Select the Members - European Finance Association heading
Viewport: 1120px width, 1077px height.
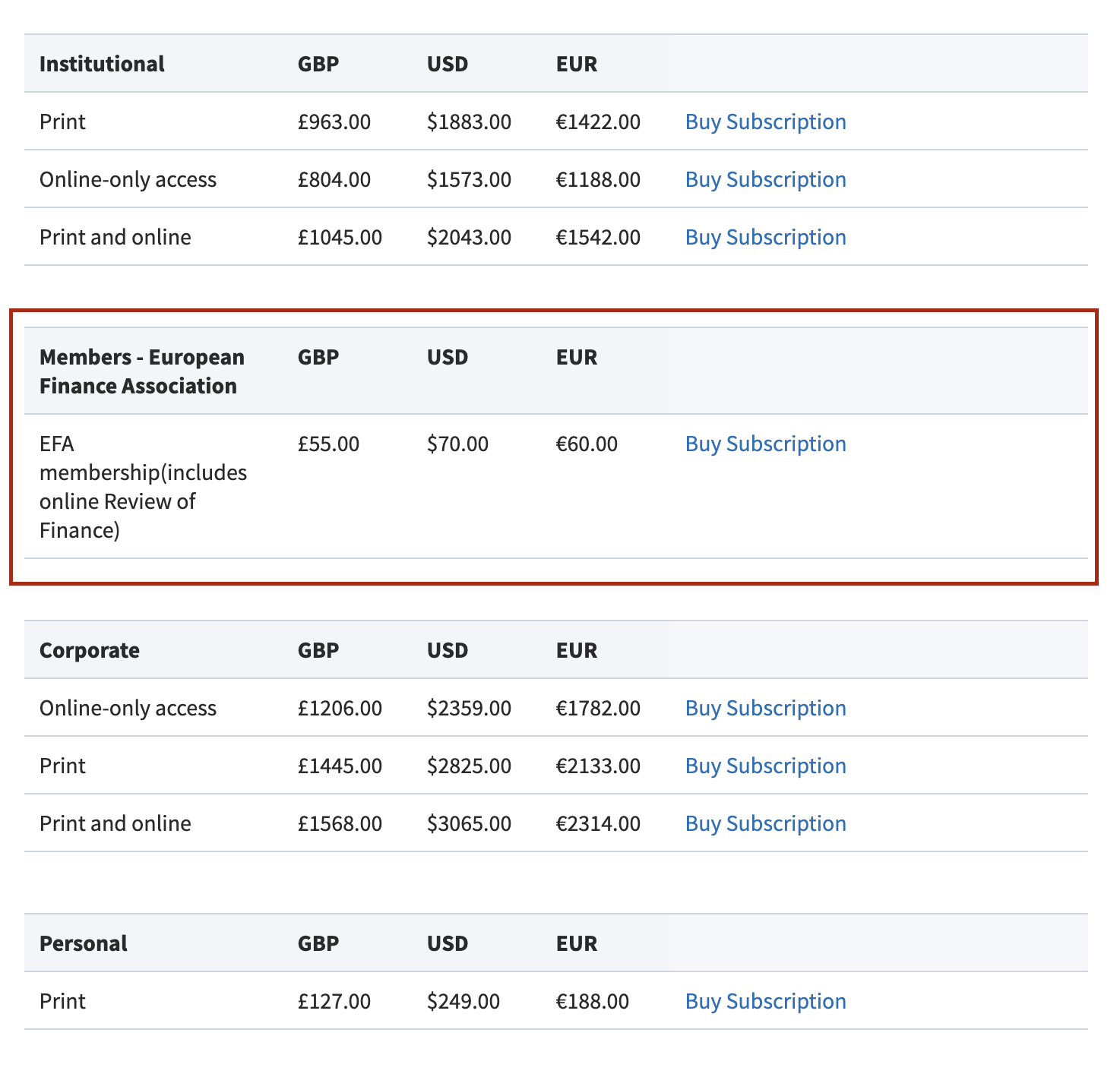[141, 371]
